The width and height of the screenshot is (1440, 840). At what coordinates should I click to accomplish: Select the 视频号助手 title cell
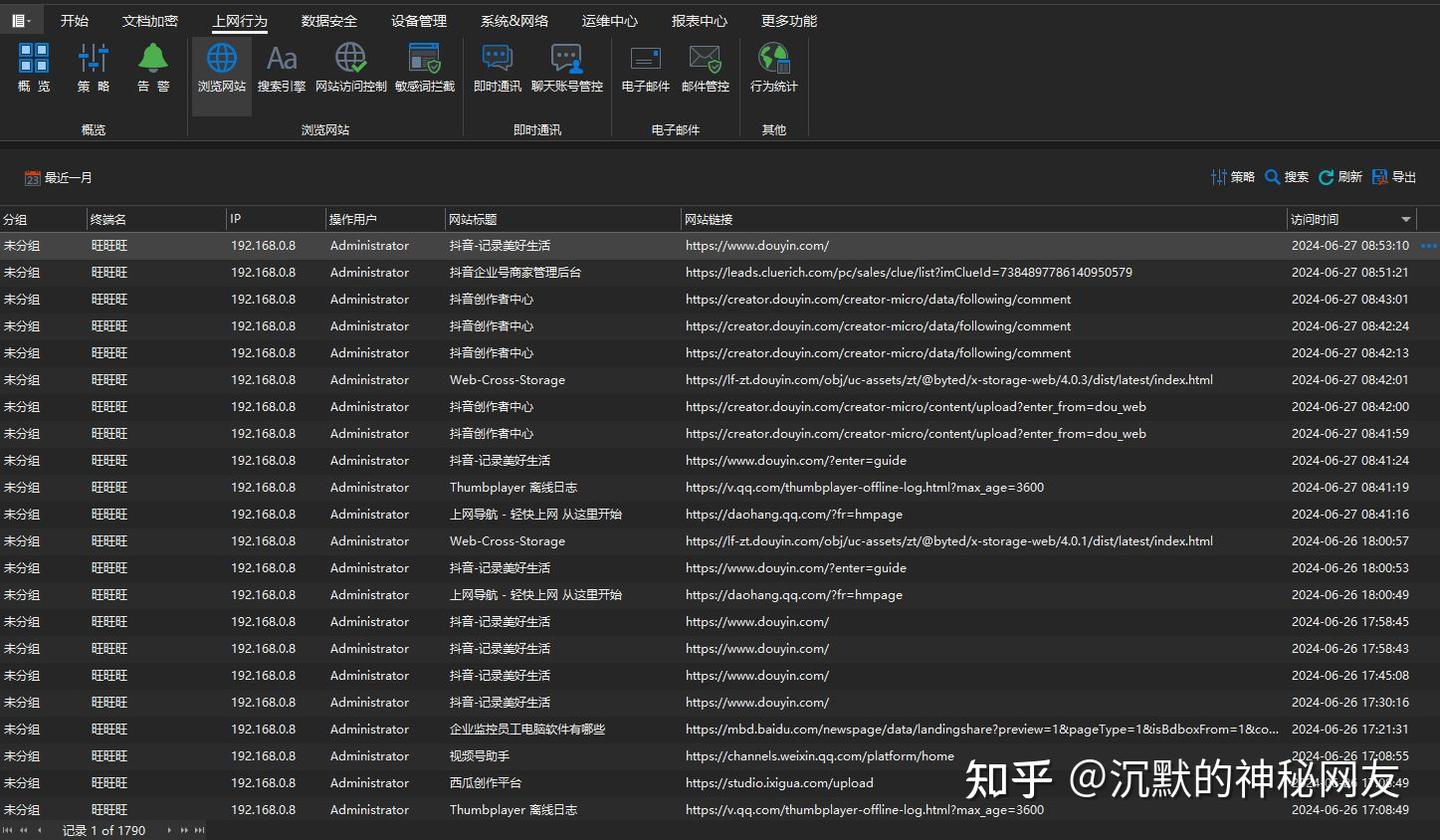point(479,756)
